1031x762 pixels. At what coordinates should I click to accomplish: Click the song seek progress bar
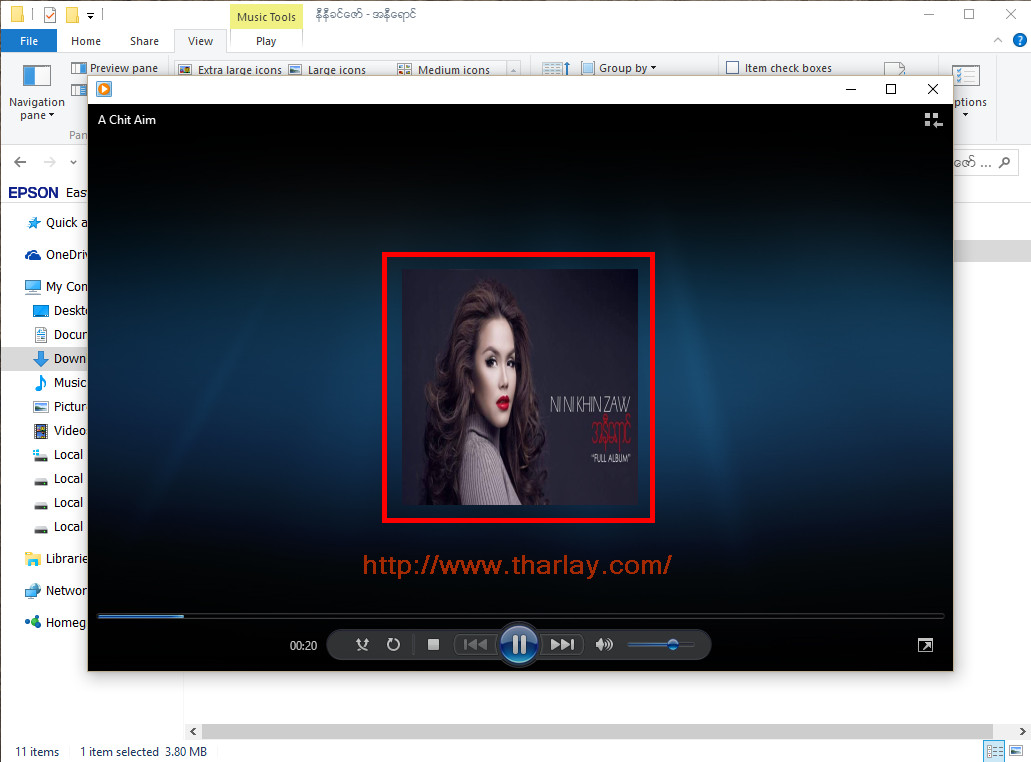(x=520, y=616)
